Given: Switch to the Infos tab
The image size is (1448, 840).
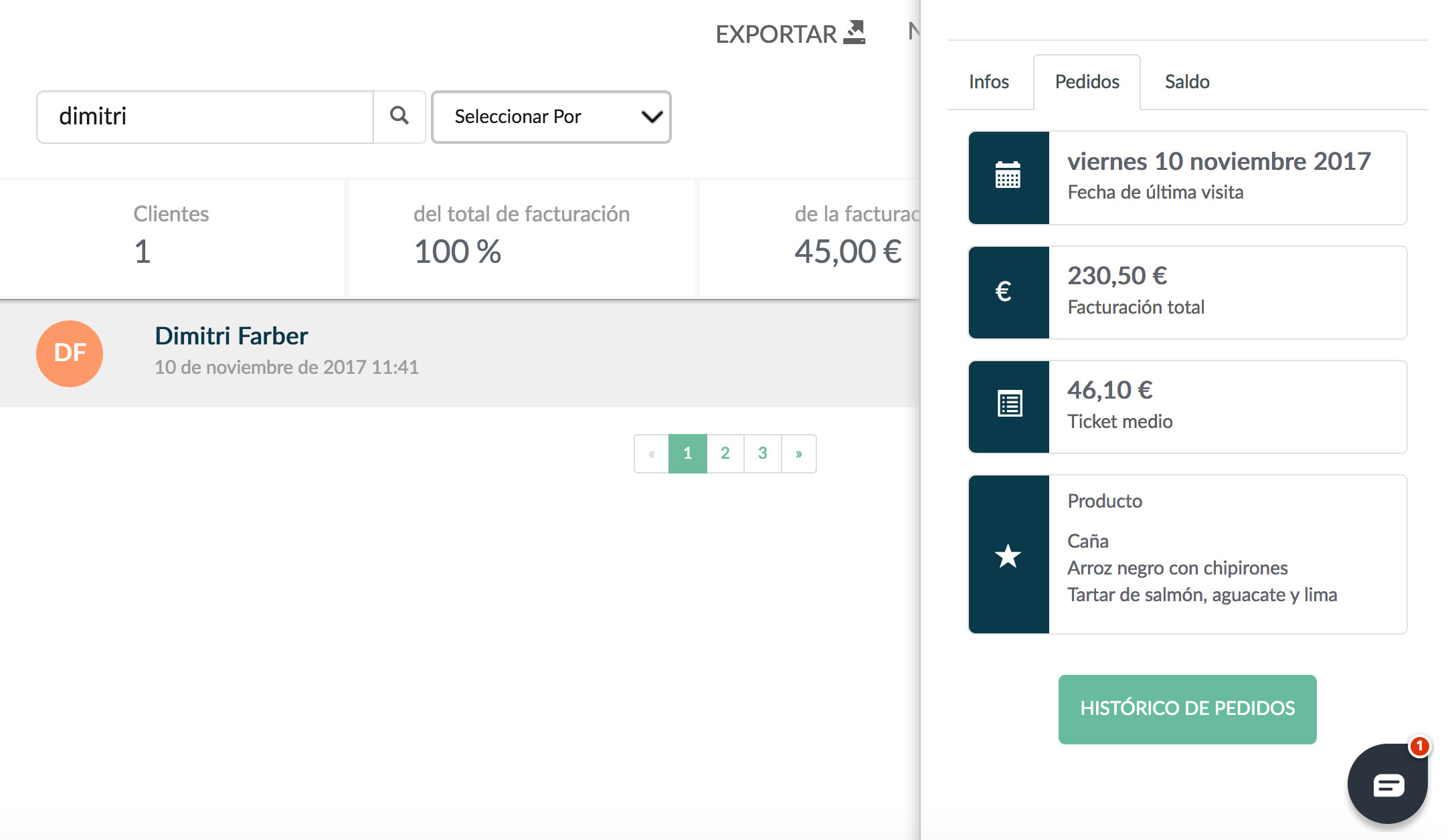Looking at the screenshot, I should tap(989, 82).
